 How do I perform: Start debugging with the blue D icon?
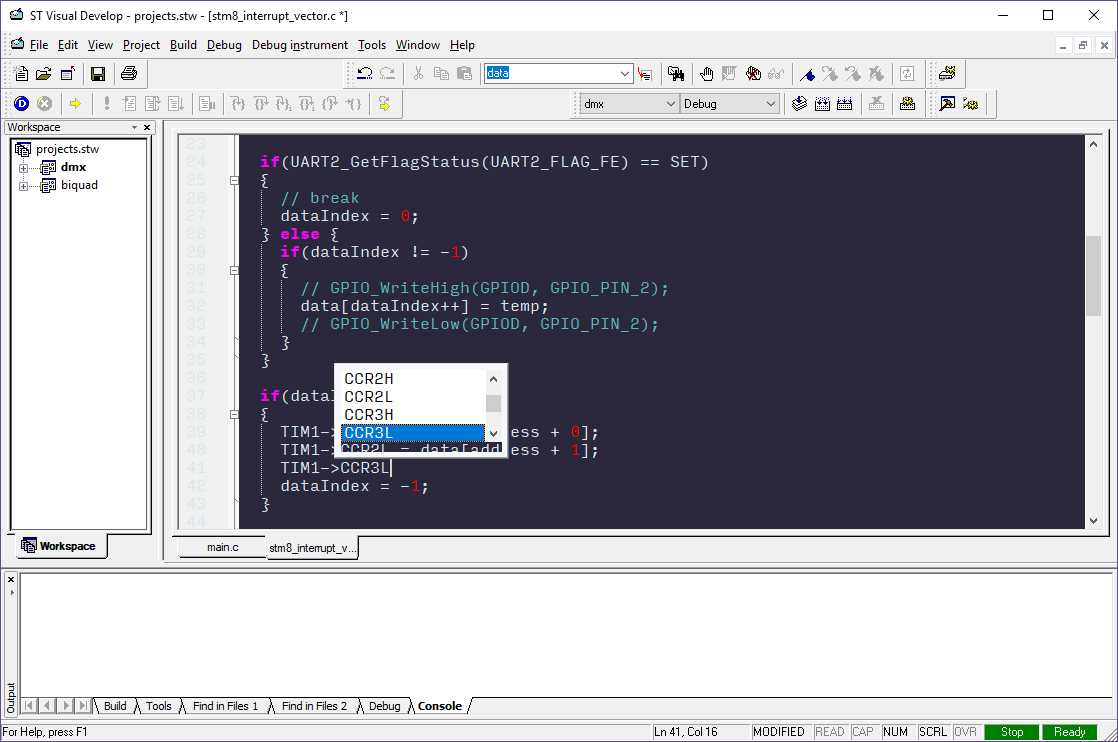(21, 104)
